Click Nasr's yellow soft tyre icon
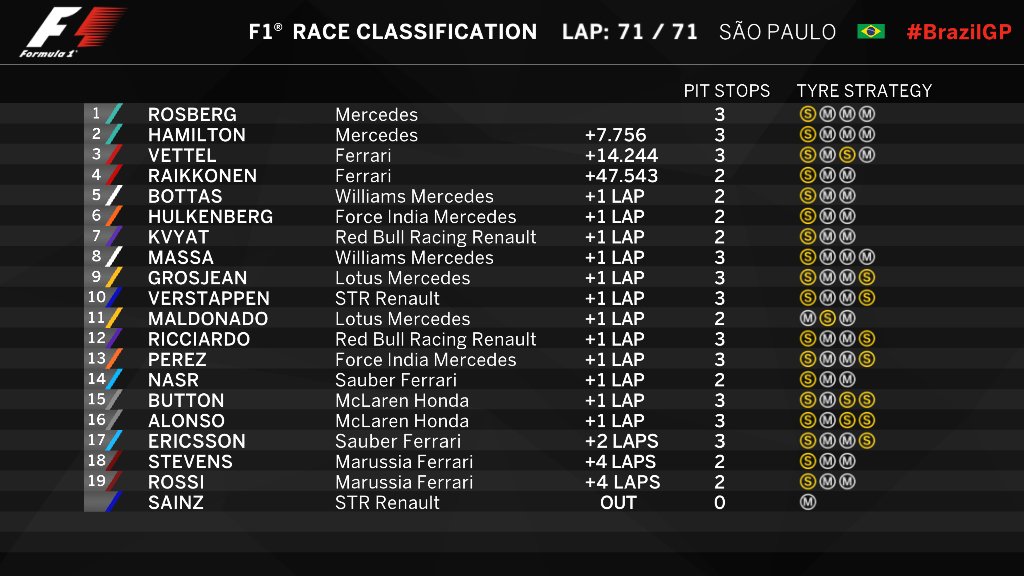 [x=807, y=380]
